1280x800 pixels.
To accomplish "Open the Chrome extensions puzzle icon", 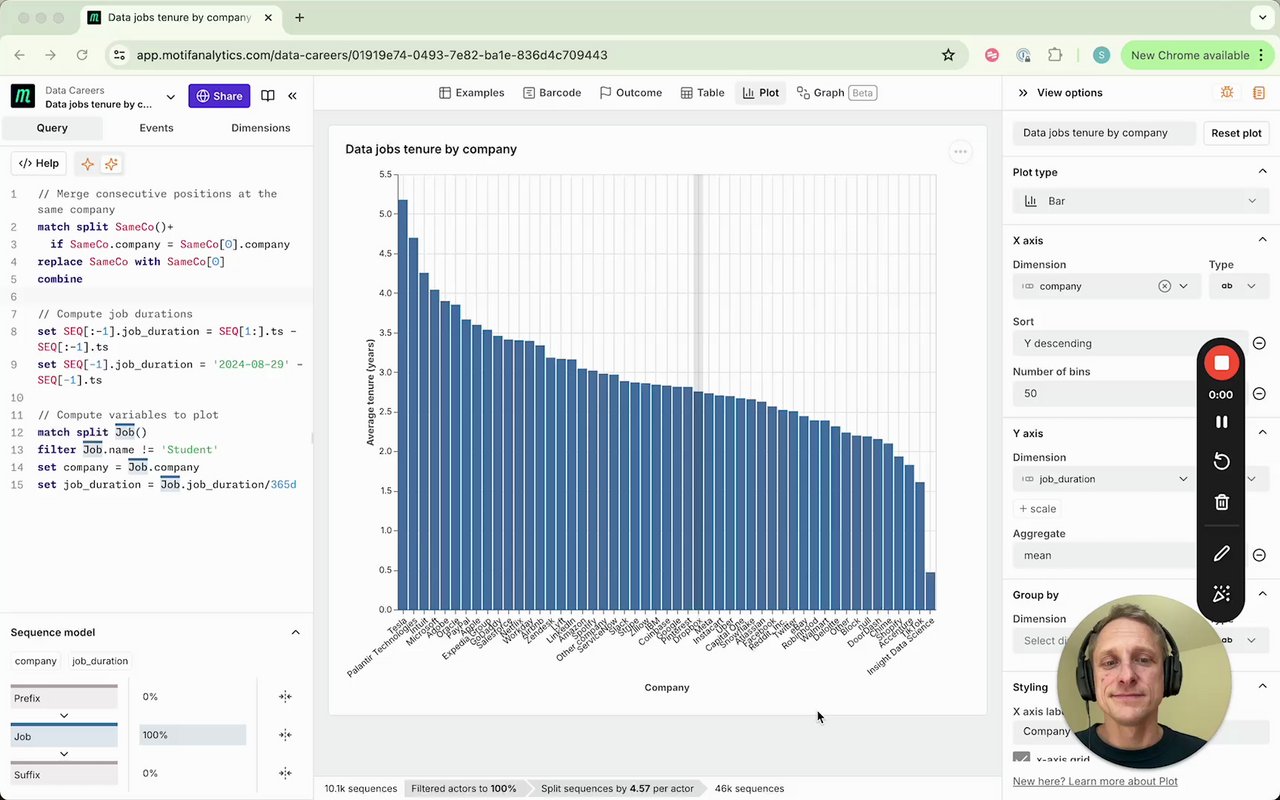I will 1055,55.
